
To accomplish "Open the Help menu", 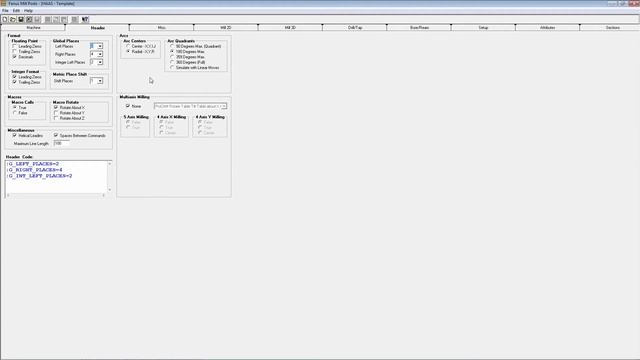I will 28,11.
